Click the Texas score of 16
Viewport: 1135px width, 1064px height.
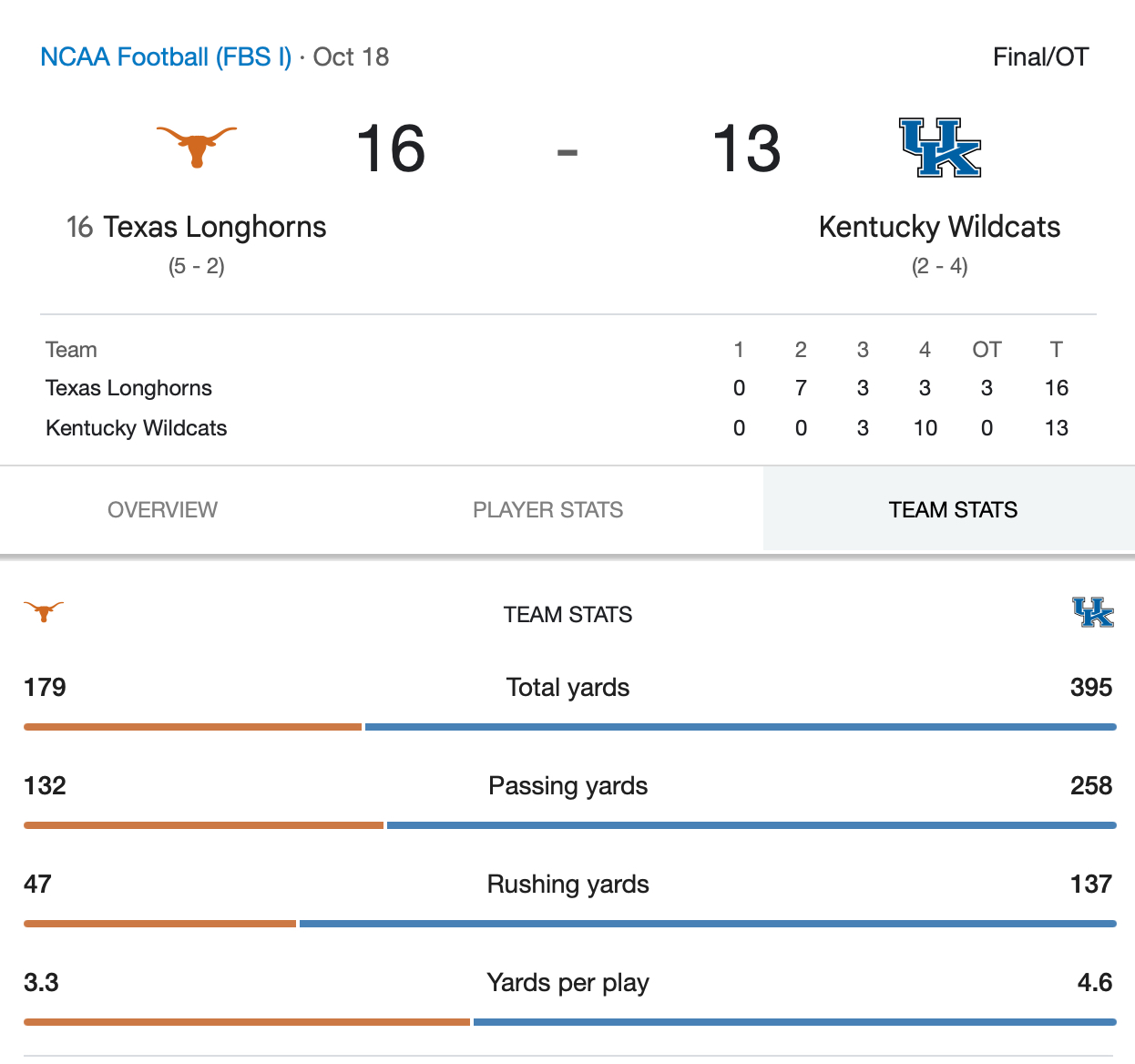click(391, 148)
